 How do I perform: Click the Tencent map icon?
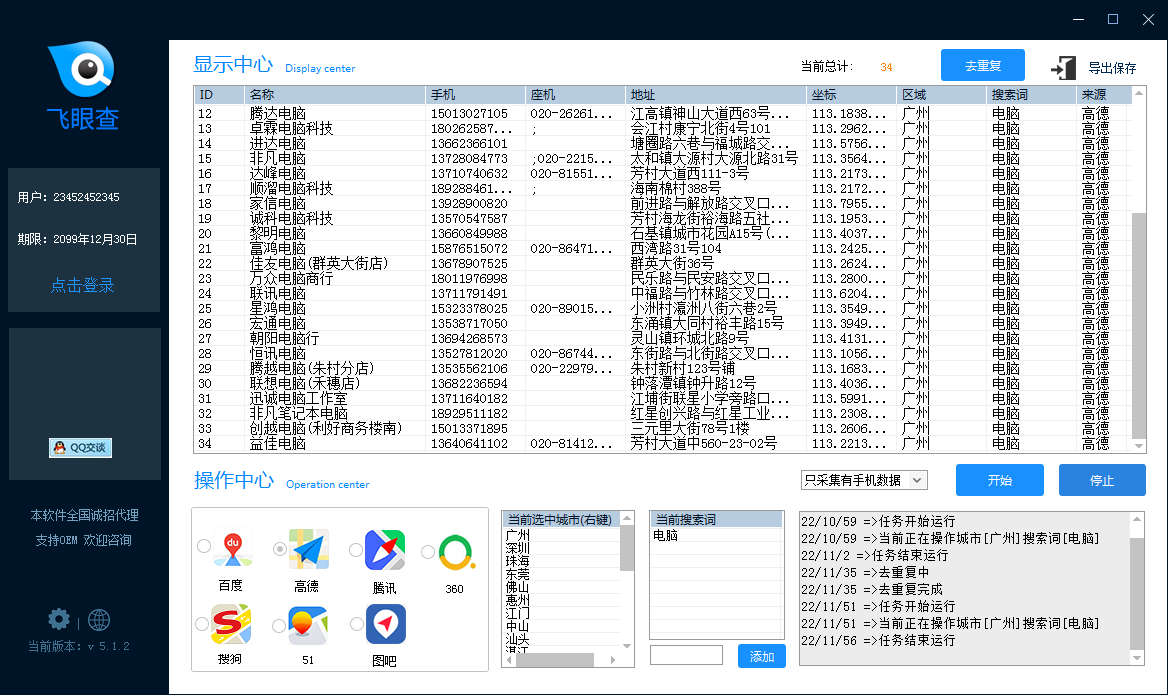coord(385,550)
